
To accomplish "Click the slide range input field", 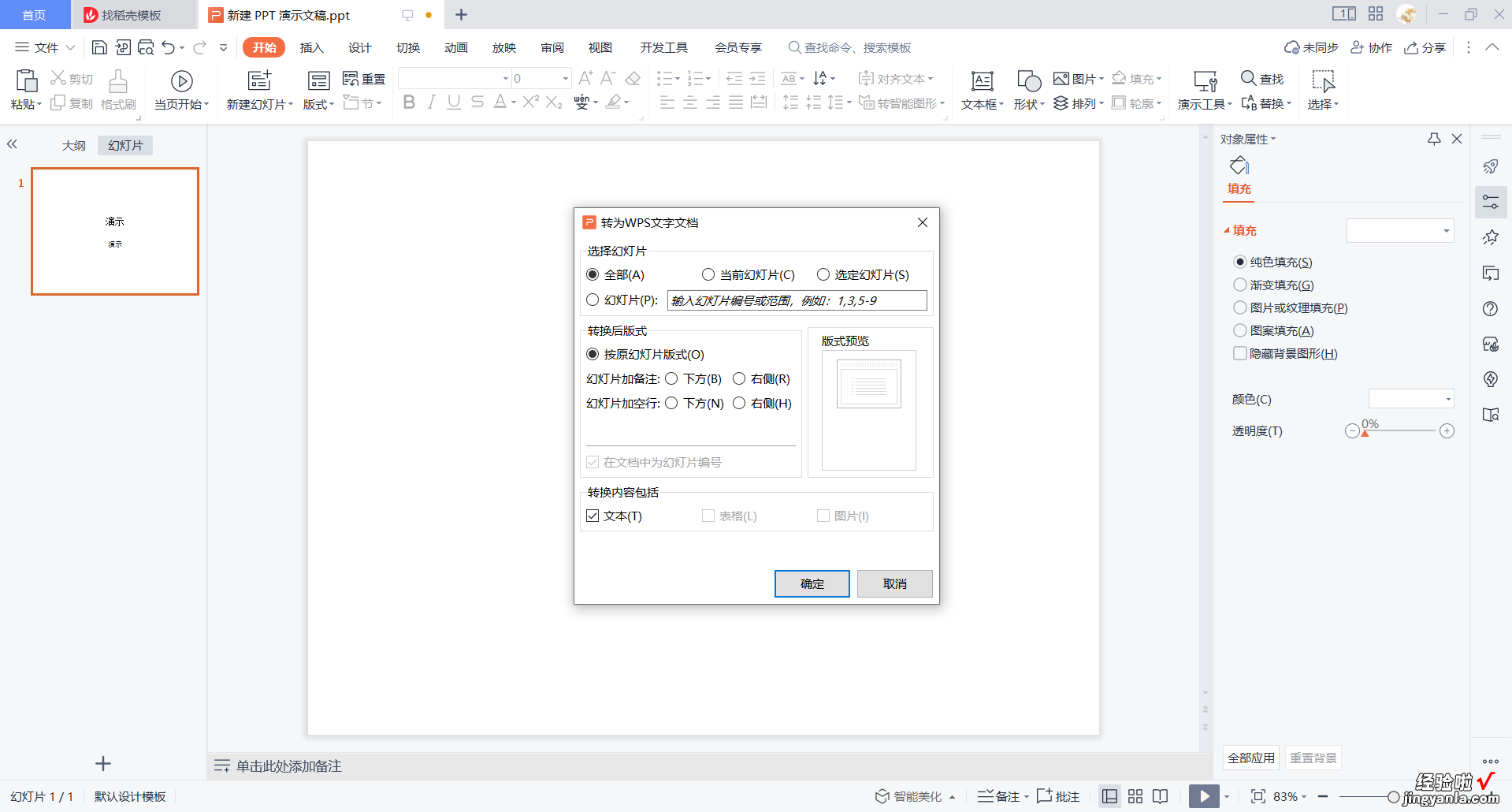I will [797, 300].
